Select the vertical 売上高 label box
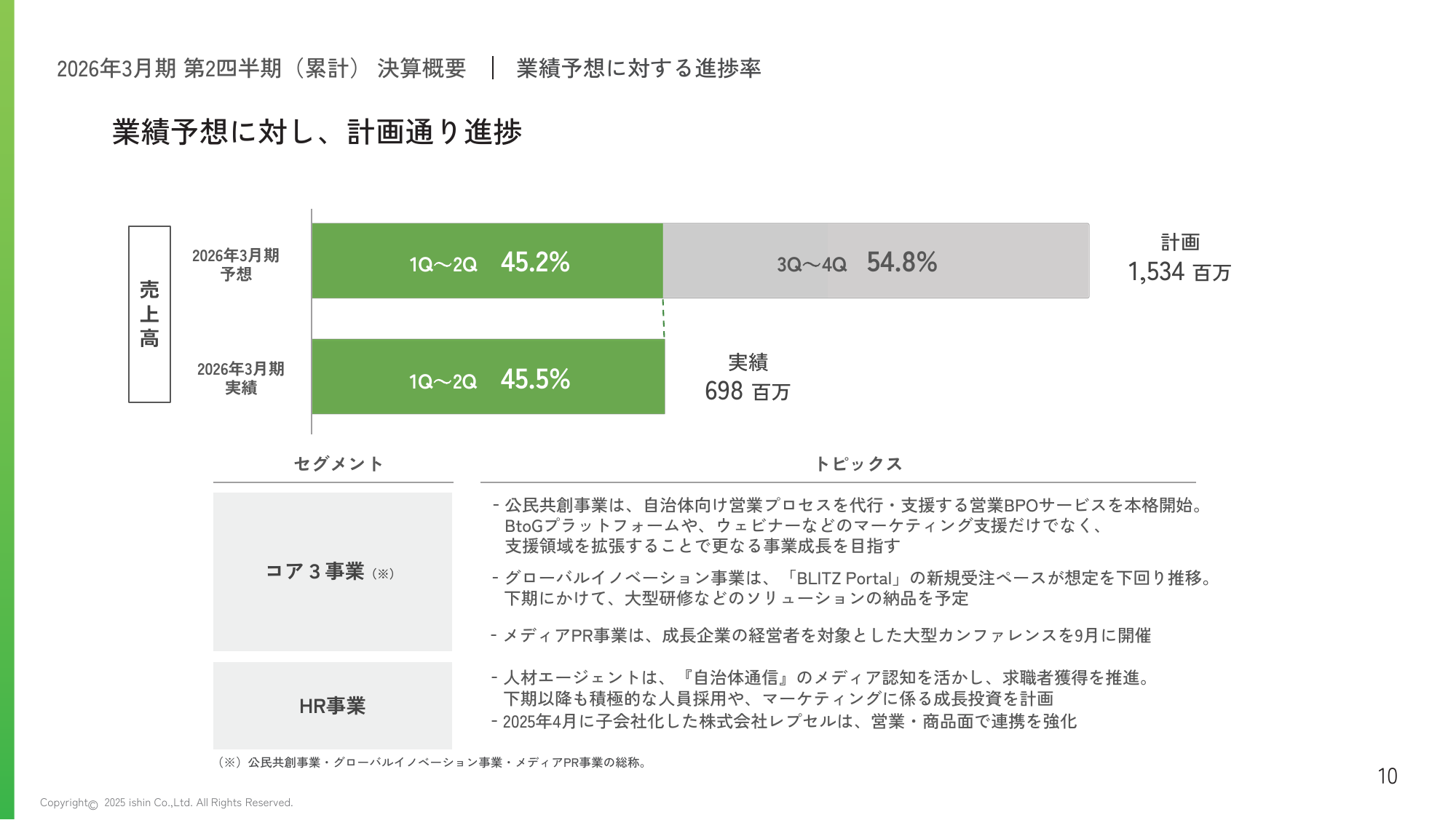Viewport: 1456px width, 820px height. click(x=149, y=314)
